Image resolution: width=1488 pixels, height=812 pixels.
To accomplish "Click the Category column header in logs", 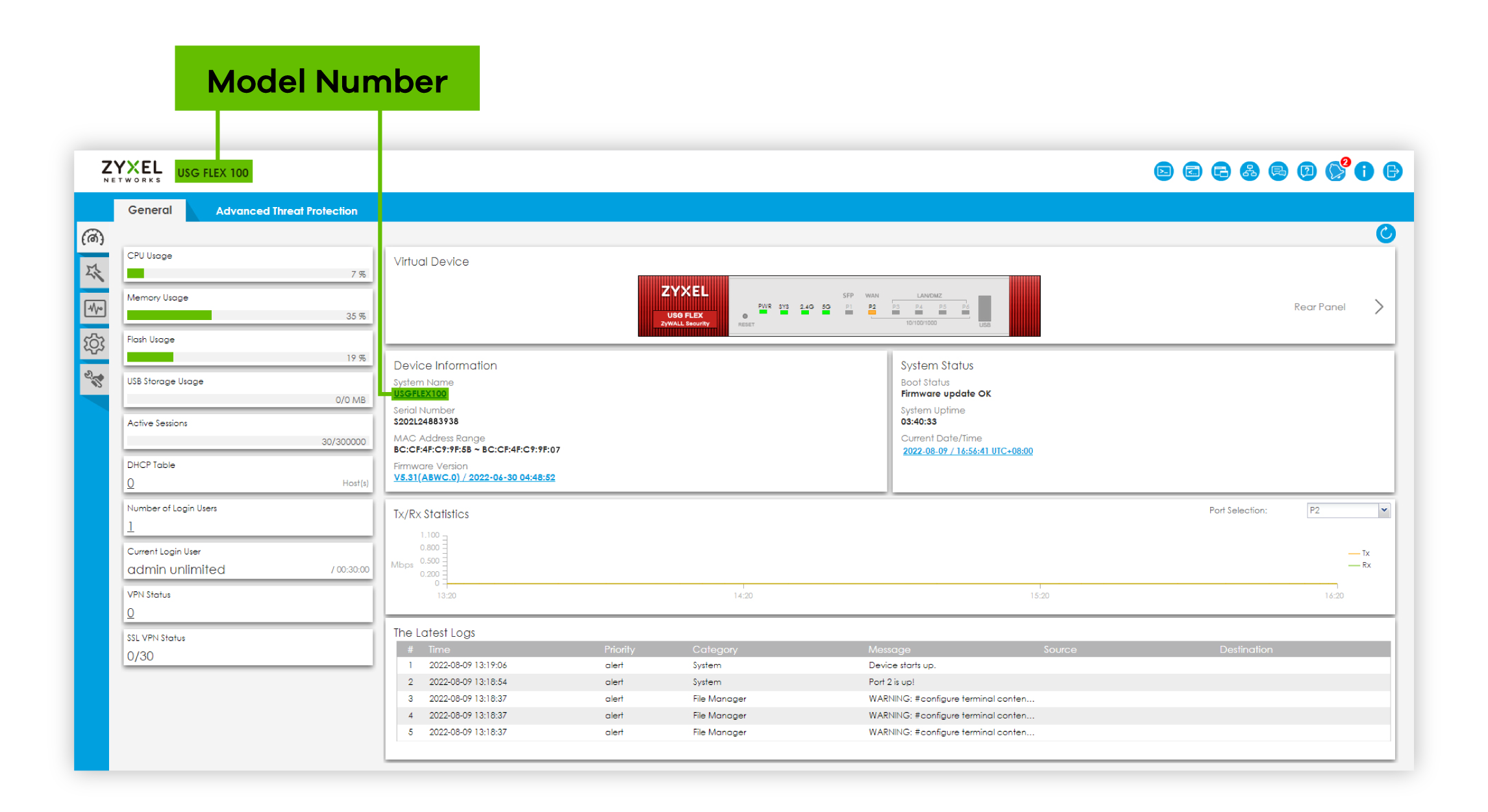I will pyautogui.click(x=715, y=649).
